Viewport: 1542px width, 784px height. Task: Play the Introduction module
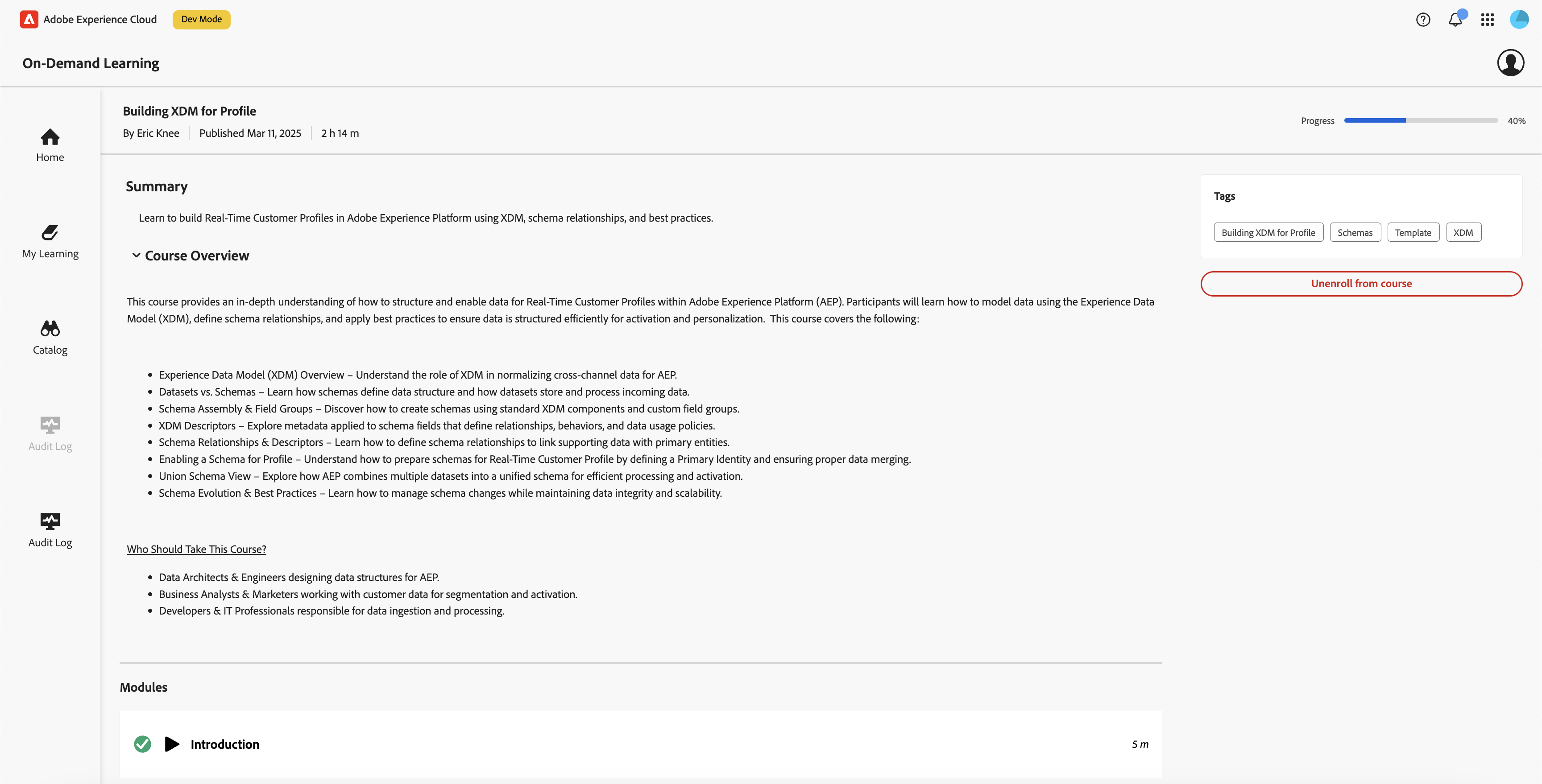[x=172, y=744]
